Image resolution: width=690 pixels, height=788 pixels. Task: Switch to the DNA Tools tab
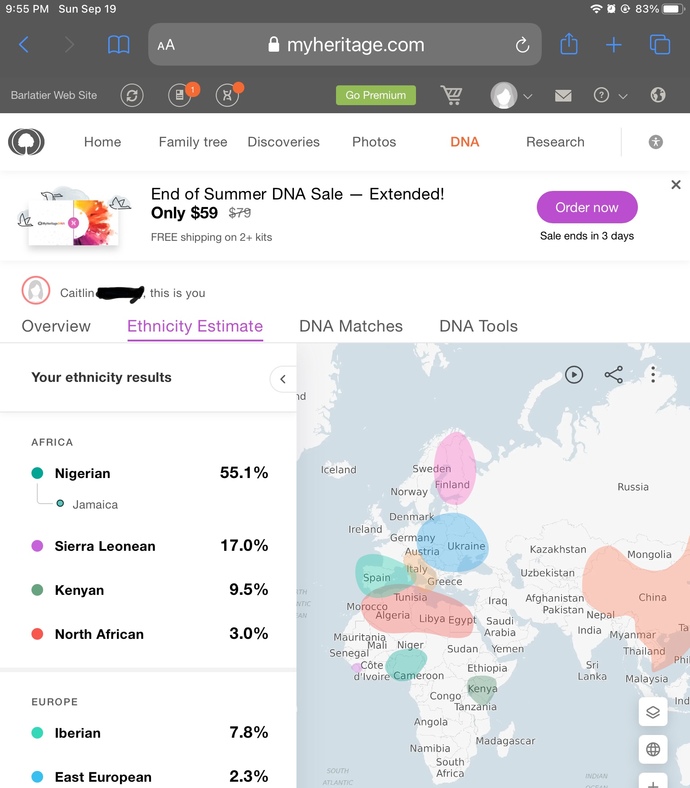[x=478, y=326]
